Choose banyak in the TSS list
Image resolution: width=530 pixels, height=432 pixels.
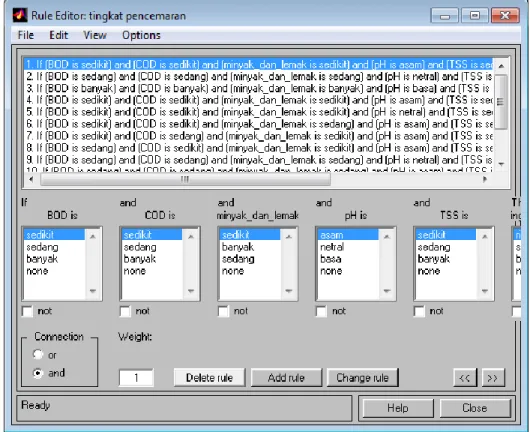[x=446, y=259]
